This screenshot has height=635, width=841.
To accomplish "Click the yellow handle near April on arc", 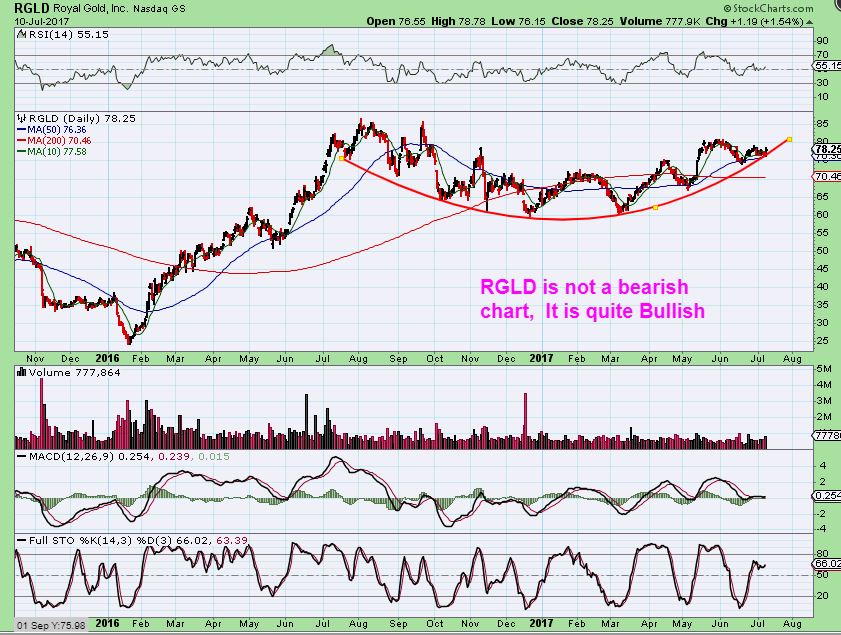I will (655, 207).
